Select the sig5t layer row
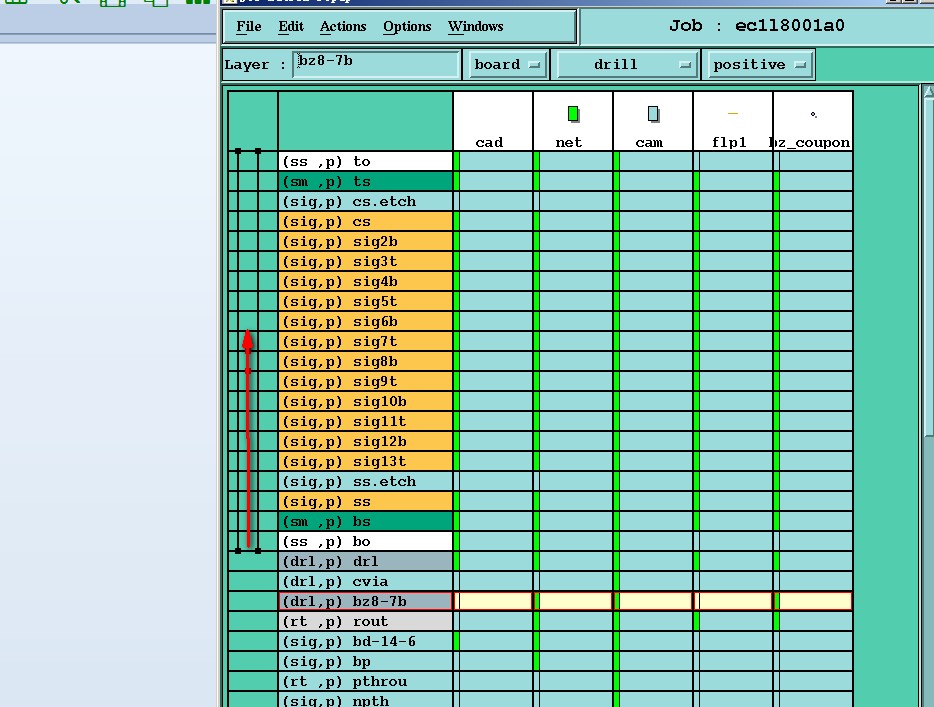The height and width of the screenshot is (707, 934). 365,301
